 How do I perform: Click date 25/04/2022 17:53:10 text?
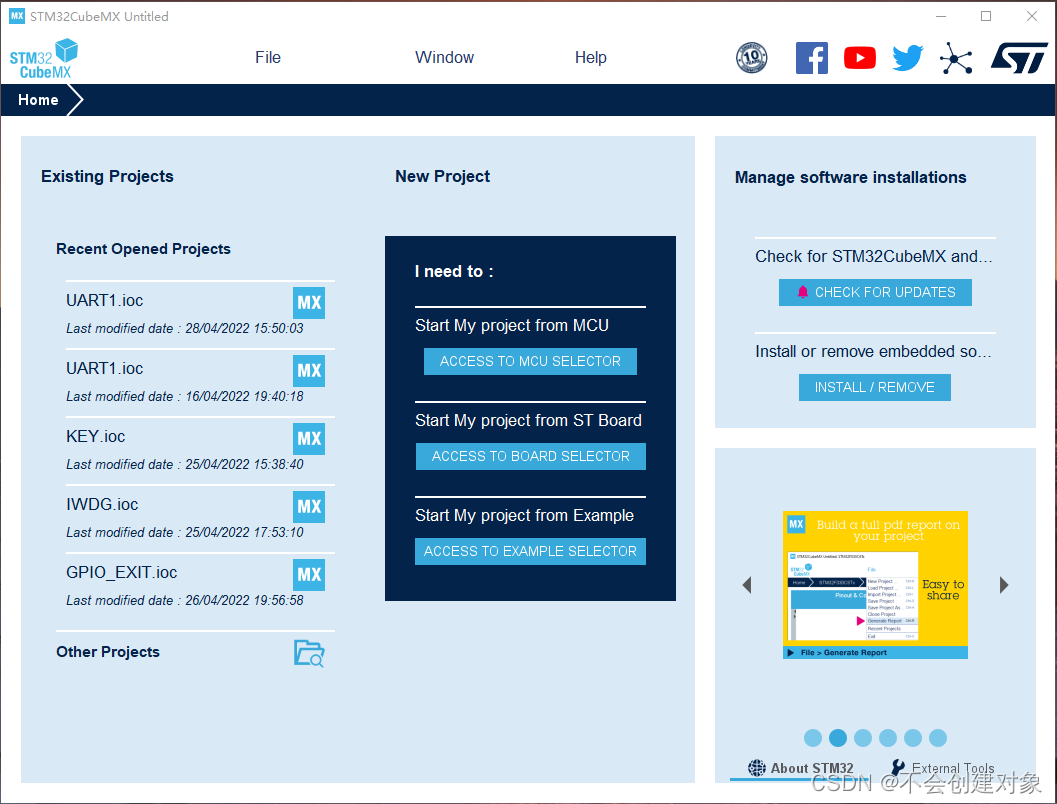pos(244,532)
